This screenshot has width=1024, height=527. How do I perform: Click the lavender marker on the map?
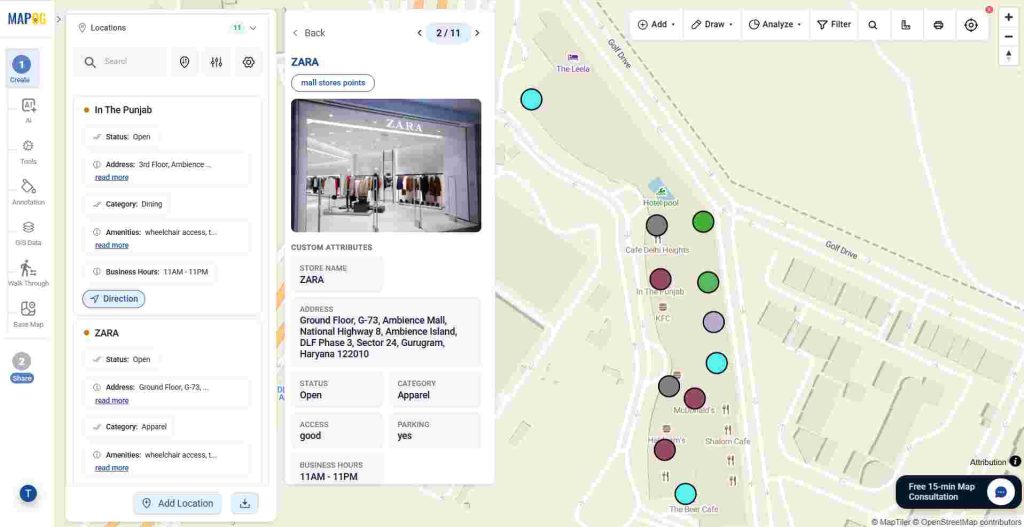(x=714, y=322)
